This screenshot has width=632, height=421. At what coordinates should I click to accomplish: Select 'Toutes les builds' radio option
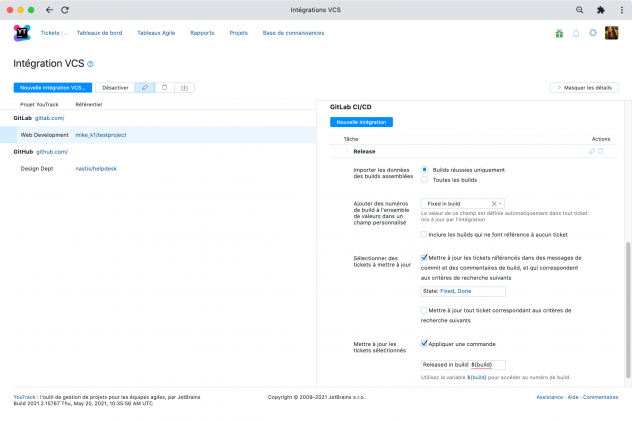point(425,180)
